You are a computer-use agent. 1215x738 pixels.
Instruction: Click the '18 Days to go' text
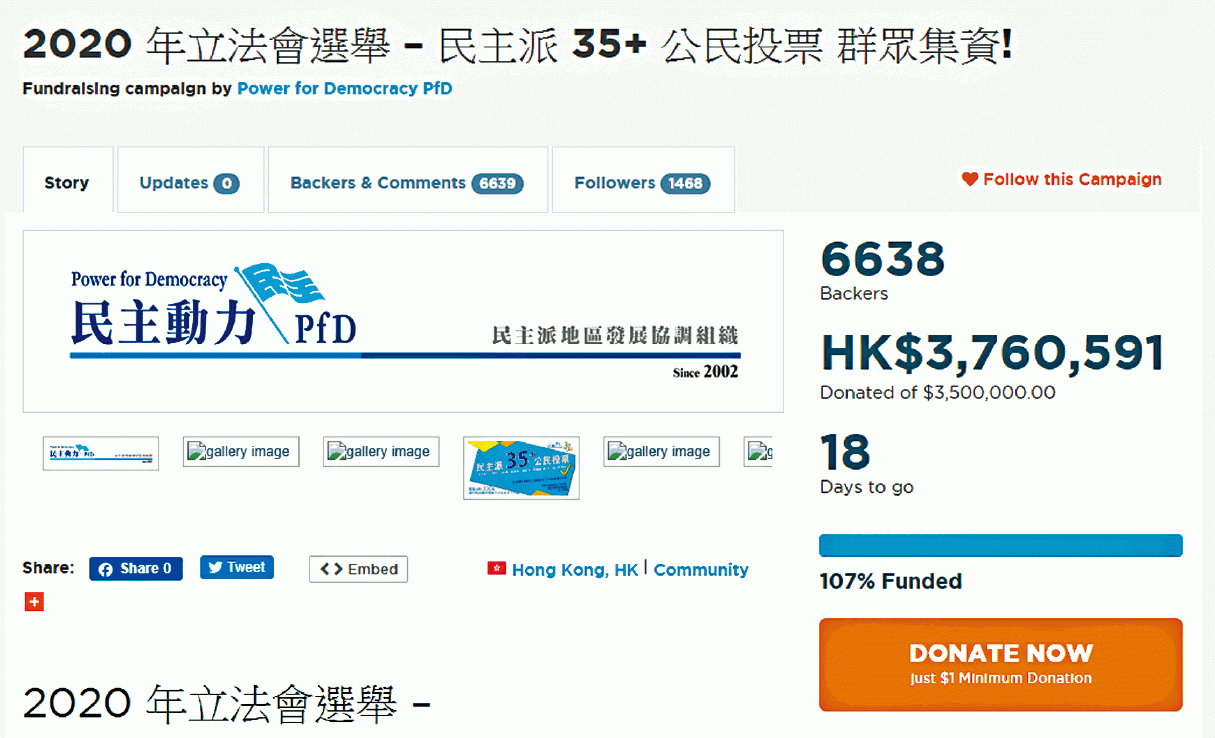866,465
